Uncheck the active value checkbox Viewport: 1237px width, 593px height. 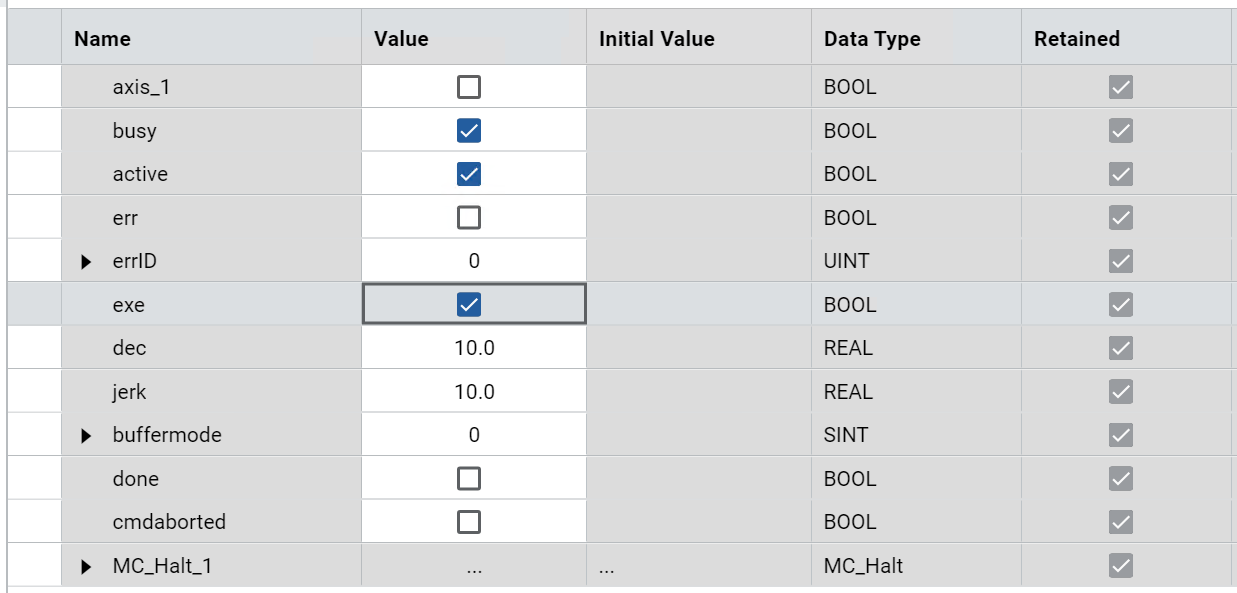pyautogui.click(x=468, y=174)
